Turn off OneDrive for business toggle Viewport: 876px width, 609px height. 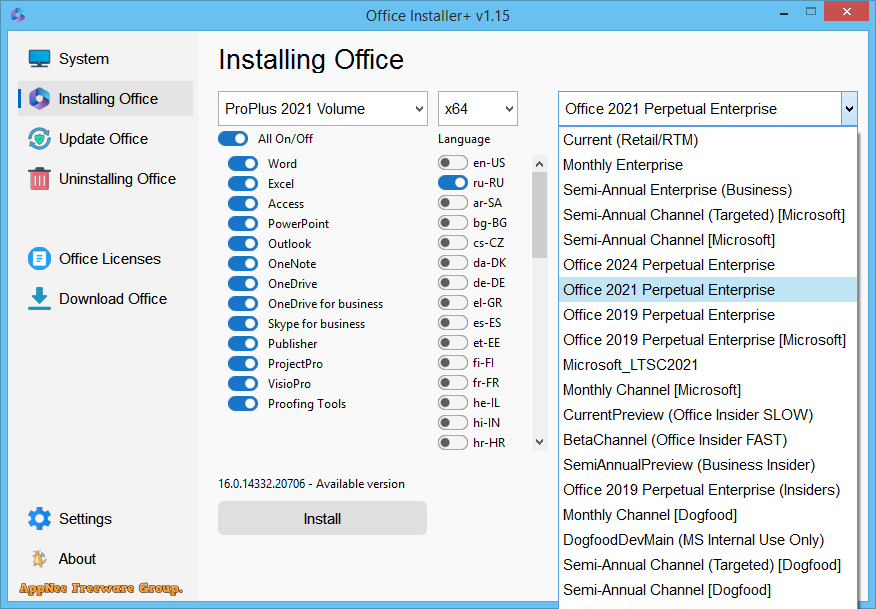[243, 304]
